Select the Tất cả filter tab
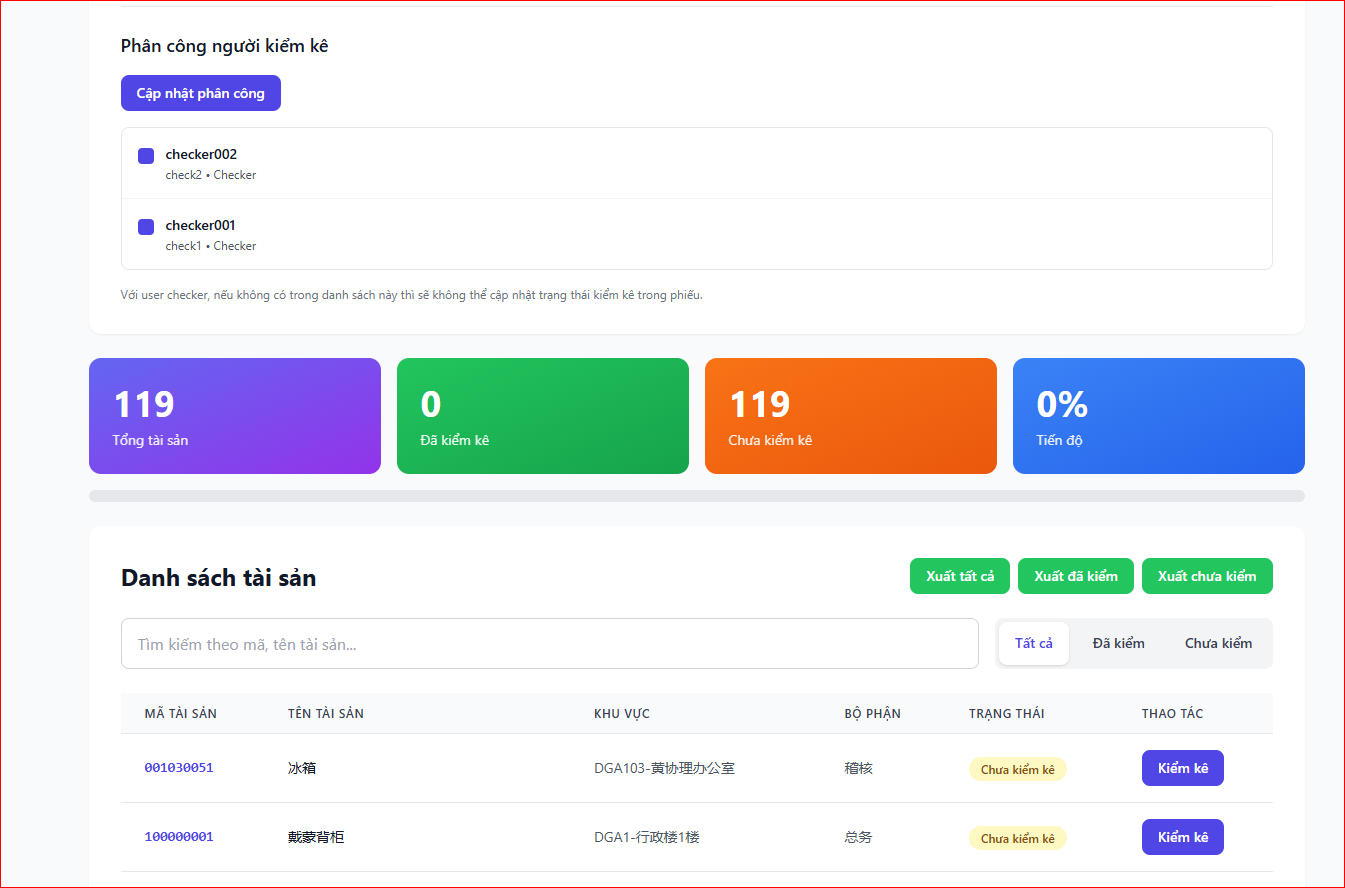This screenshot has height=888, width=1345. 1033,643
